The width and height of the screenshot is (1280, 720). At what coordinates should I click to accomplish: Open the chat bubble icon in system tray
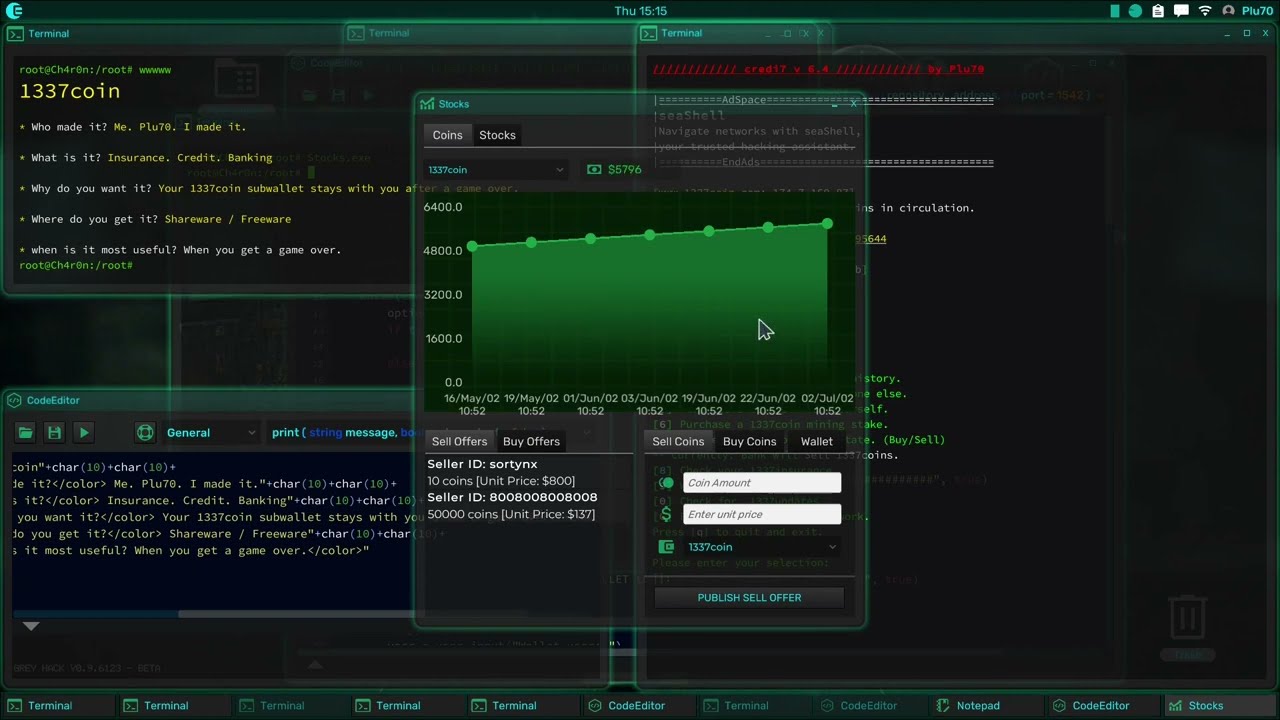1181,11
